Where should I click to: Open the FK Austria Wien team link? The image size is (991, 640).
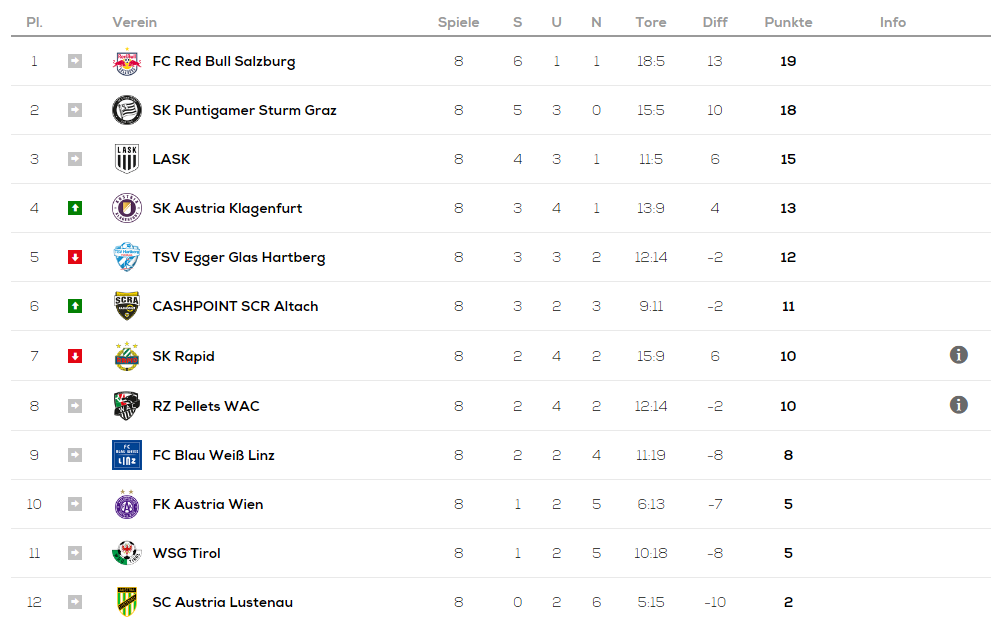207,504
